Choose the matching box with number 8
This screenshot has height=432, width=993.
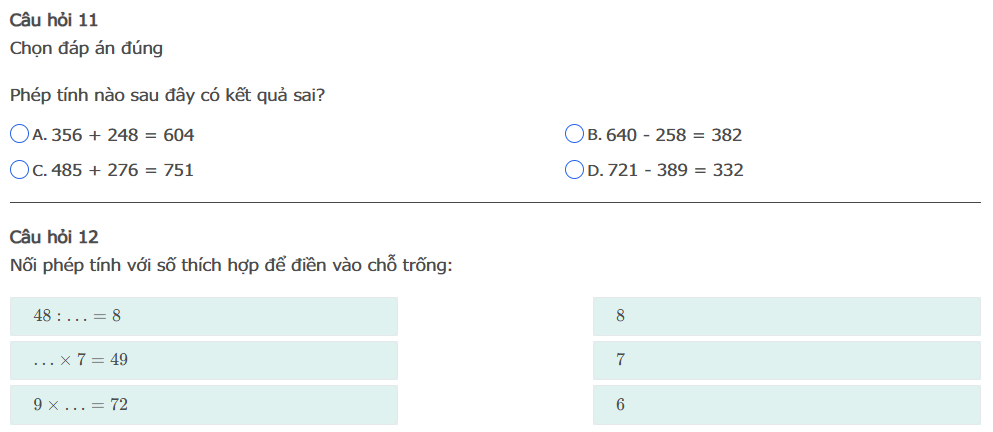(786, 316)
